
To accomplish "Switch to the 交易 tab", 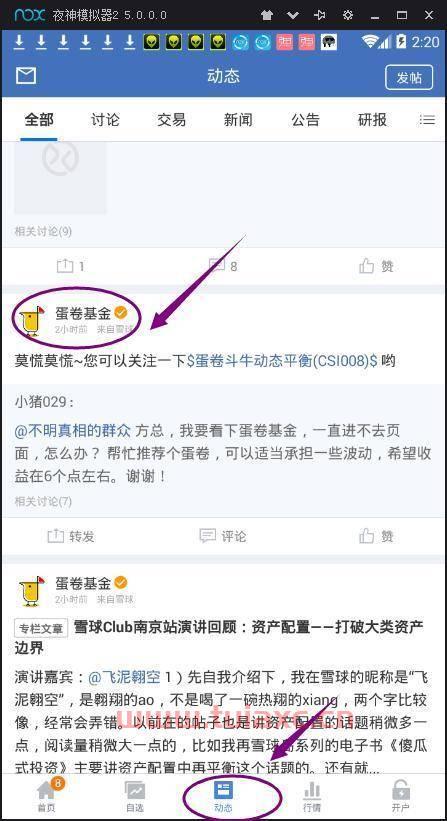I will [172, 120].
